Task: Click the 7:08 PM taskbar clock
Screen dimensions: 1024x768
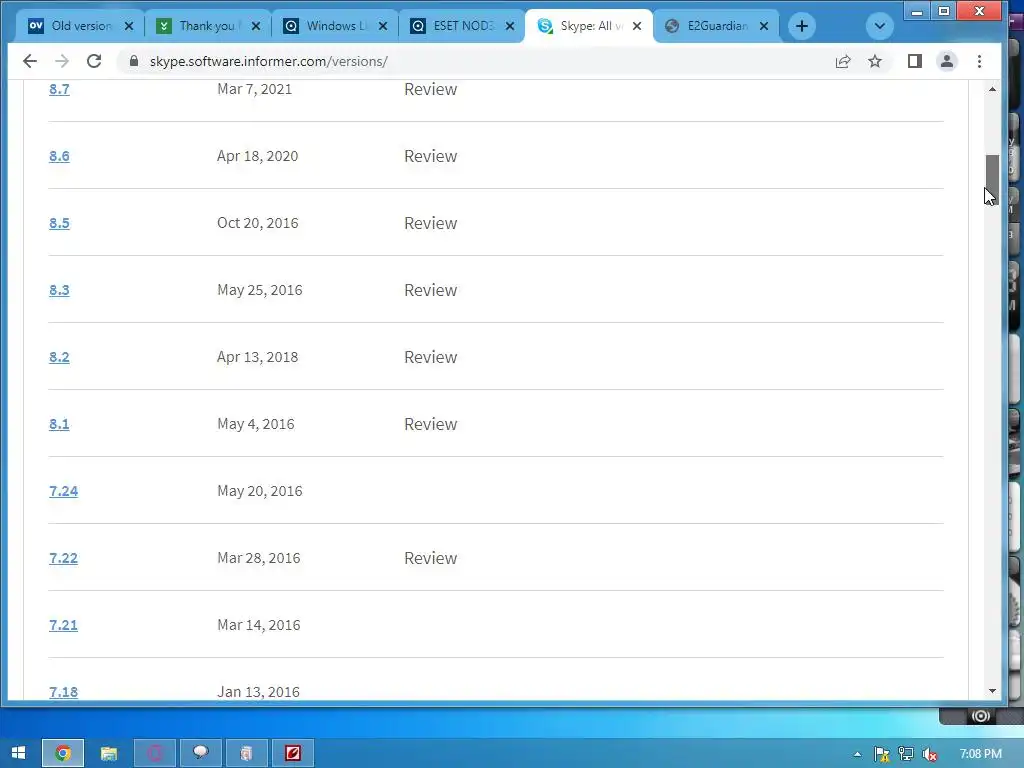Action: pyautogui.click(x=980, y=754)
